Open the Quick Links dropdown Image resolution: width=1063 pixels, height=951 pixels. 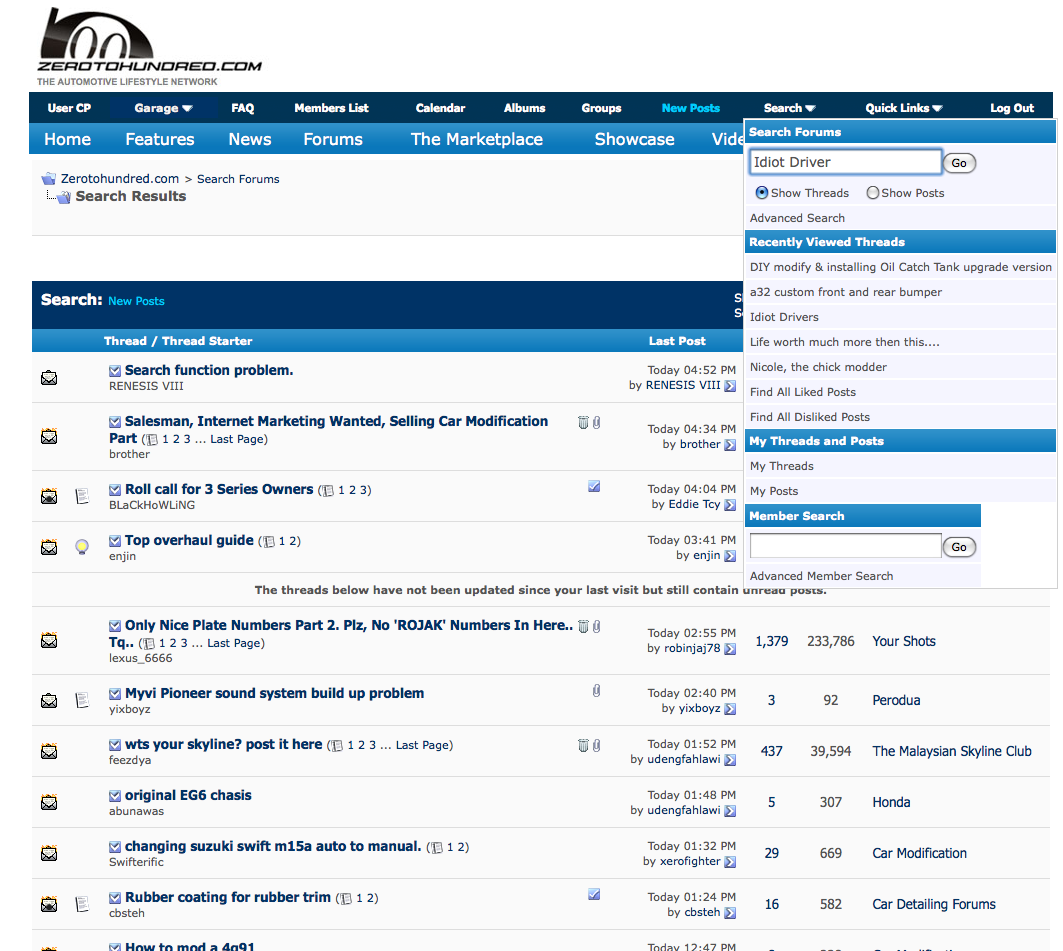point(903,108)
